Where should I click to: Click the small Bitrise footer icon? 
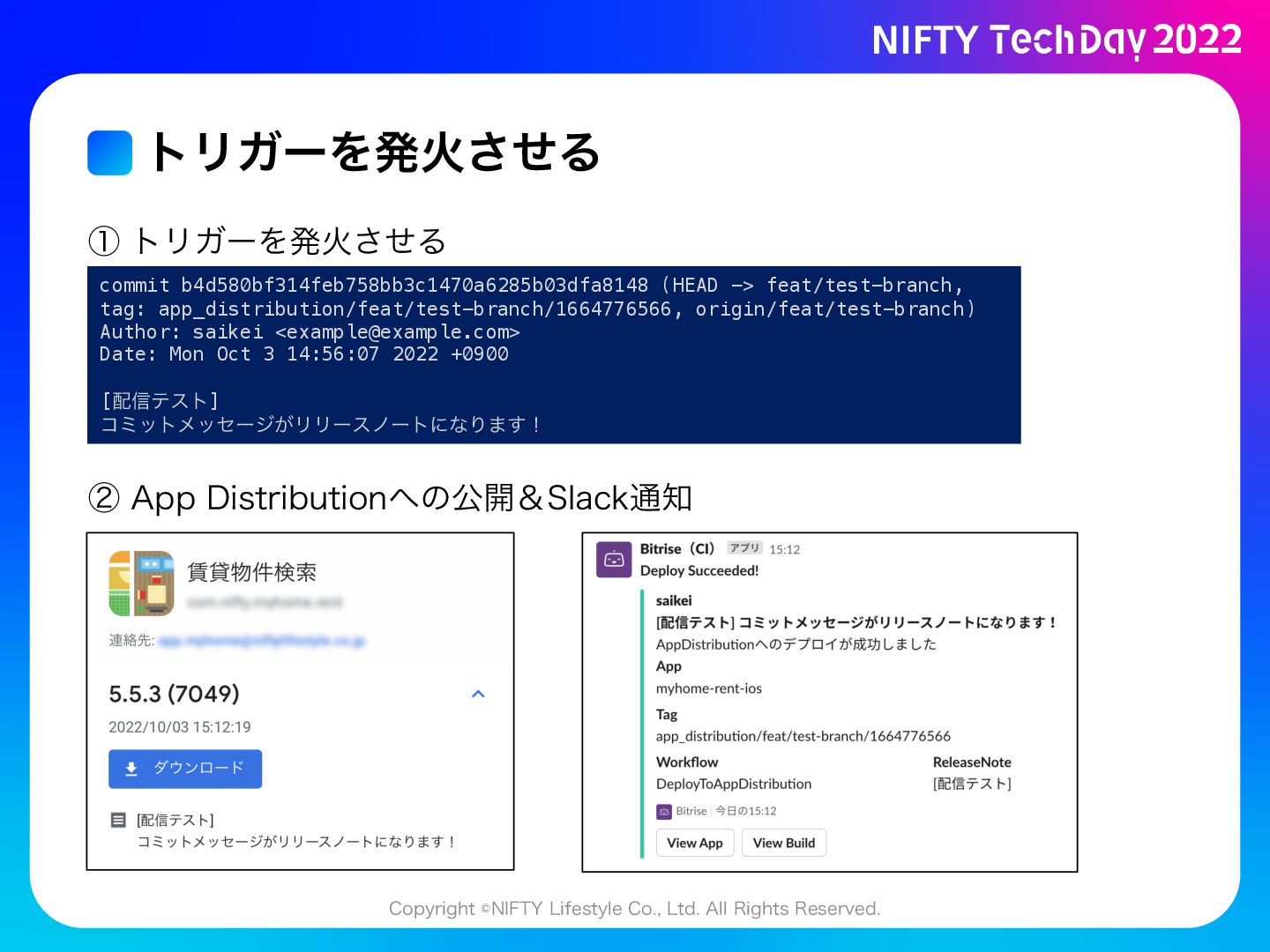[664, 811]
